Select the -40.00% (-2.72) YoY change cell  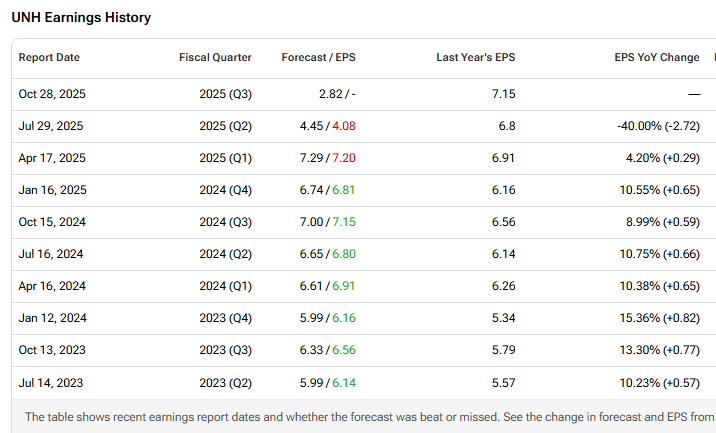tap(658, 126)
